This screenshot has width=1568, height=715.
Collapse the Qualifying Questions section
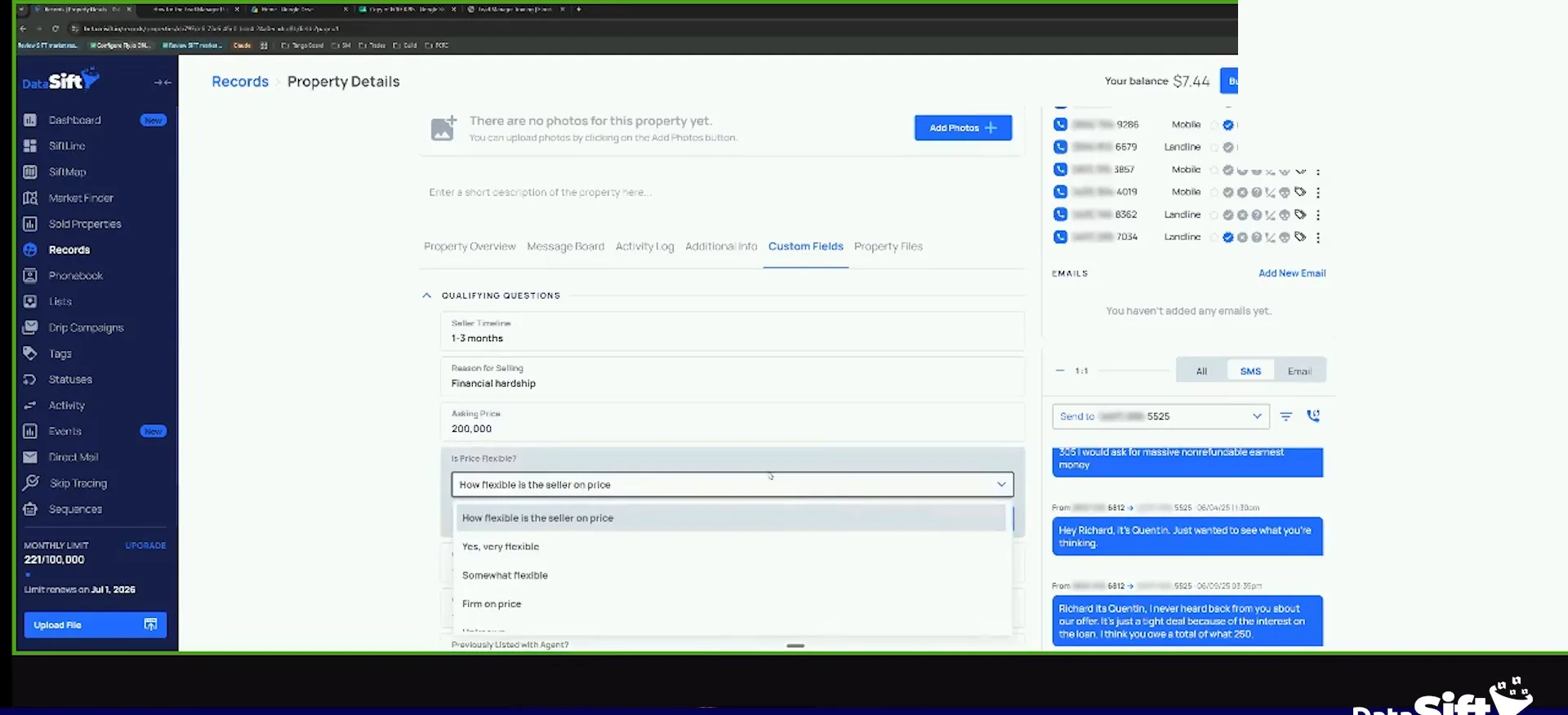[426, 295]
